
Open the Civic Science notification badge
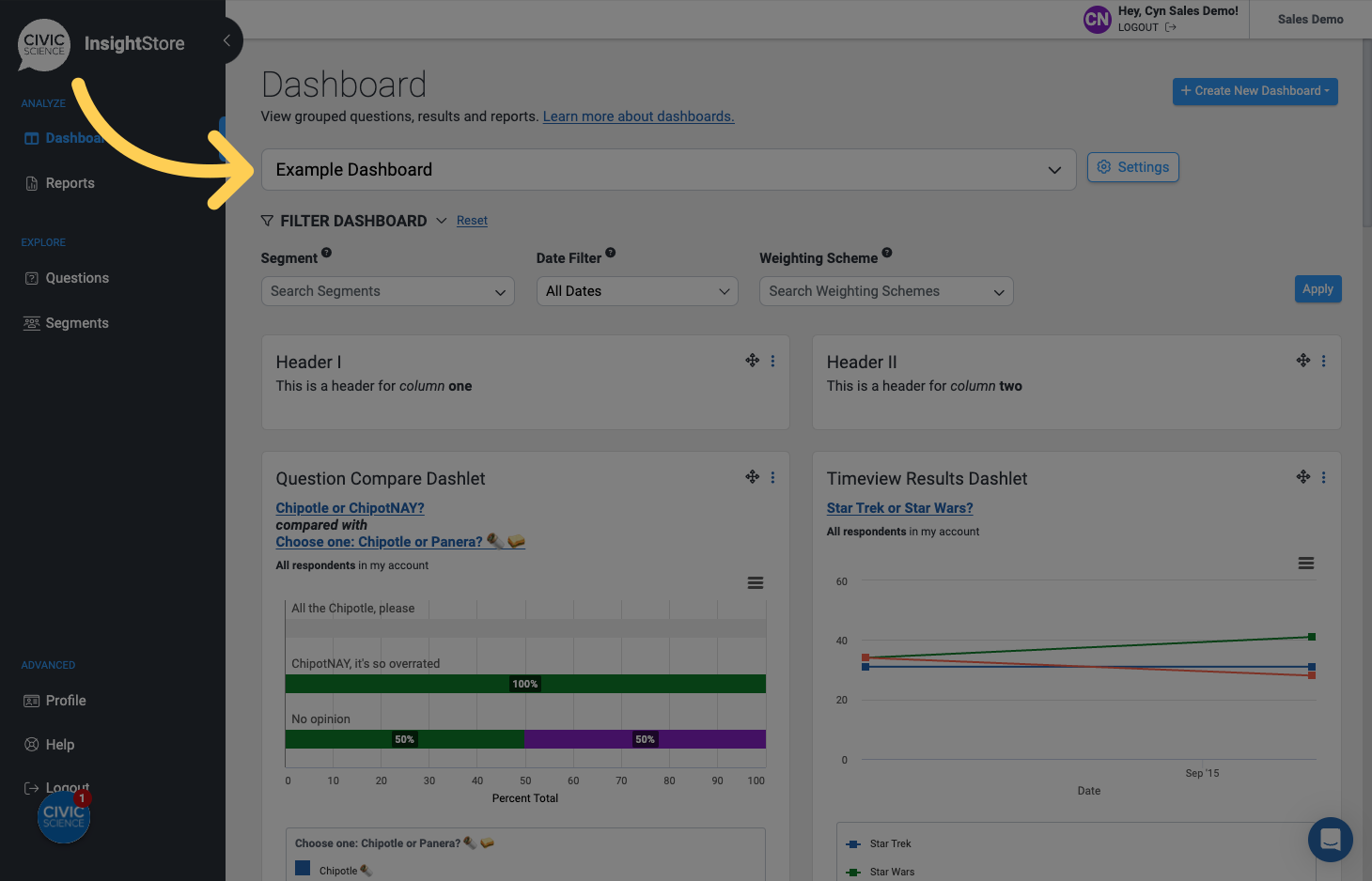click(83, 798)
